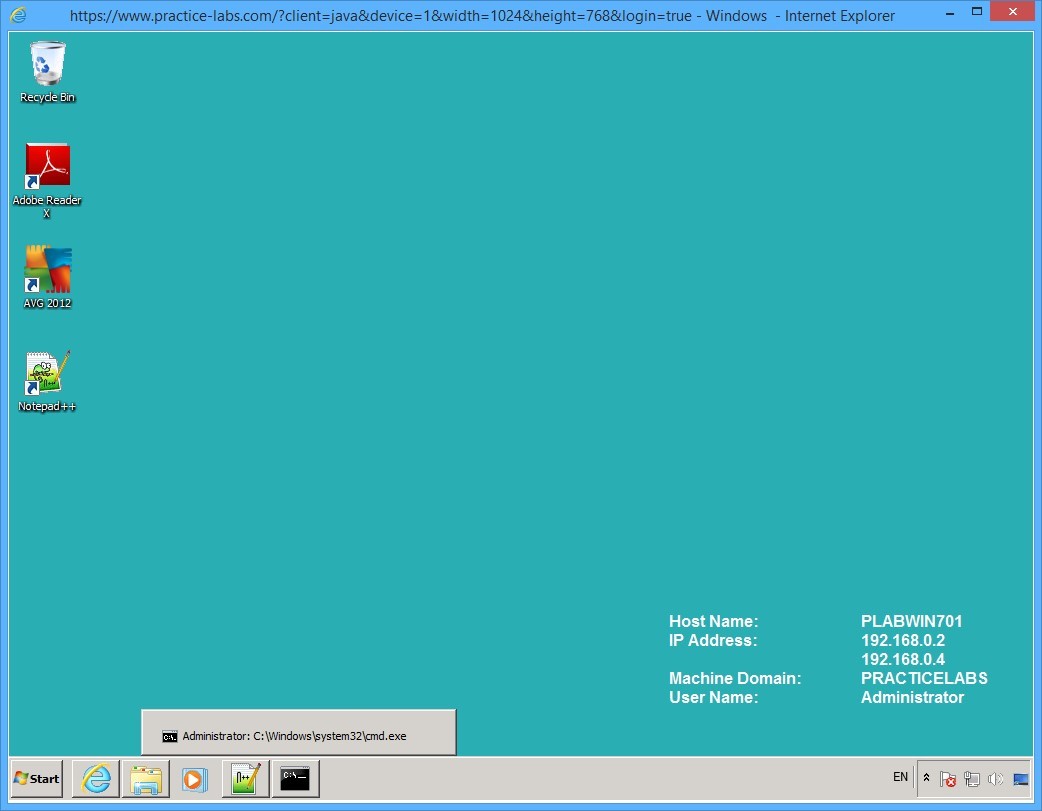Open AVG 2012 from the desktop
This screenshot has width=1042, height=811.
(x=46, y=268)
